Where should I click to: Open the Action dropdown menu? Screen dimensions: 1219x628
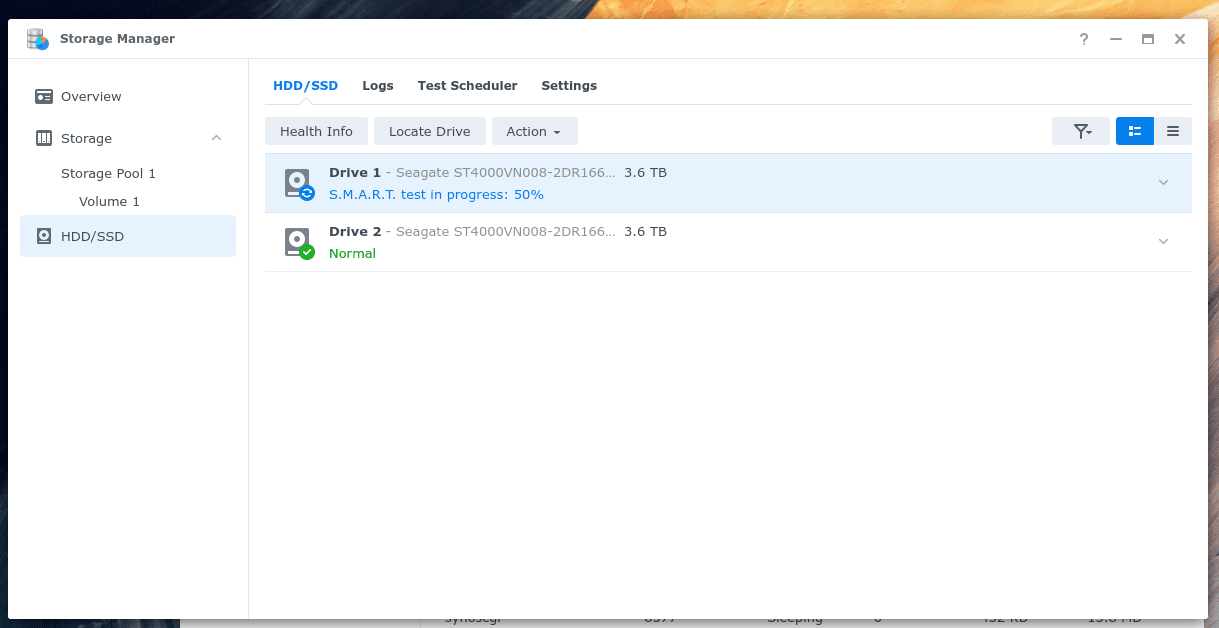[534, 131]
